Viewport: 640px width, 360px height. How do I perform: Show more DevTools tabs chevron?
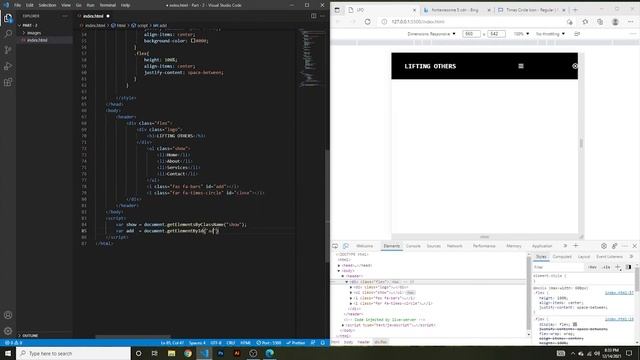[x=565, y=246]
